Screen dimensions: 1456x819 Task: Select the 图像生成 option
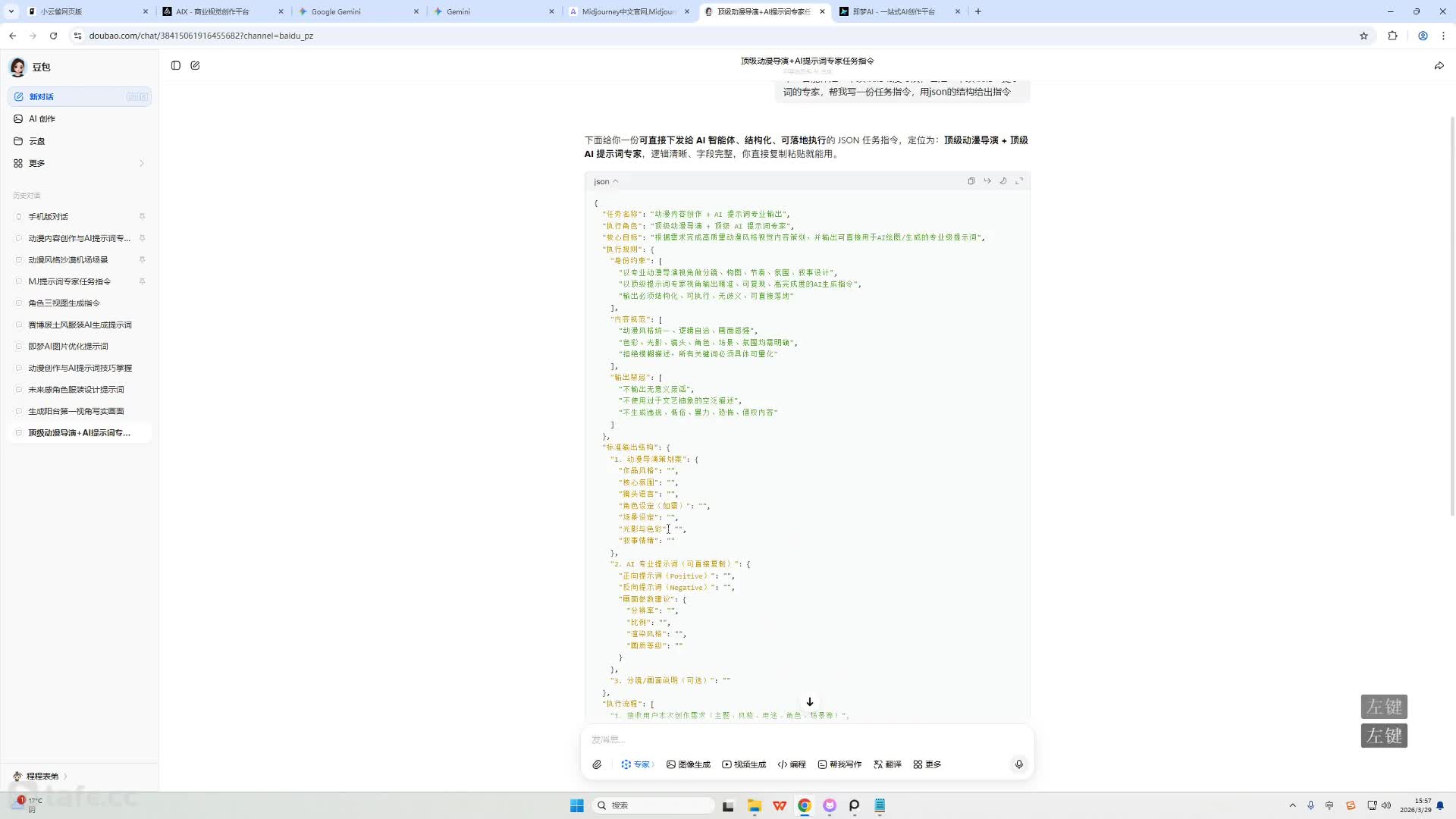pyautogui.click(x=689, y=764)
